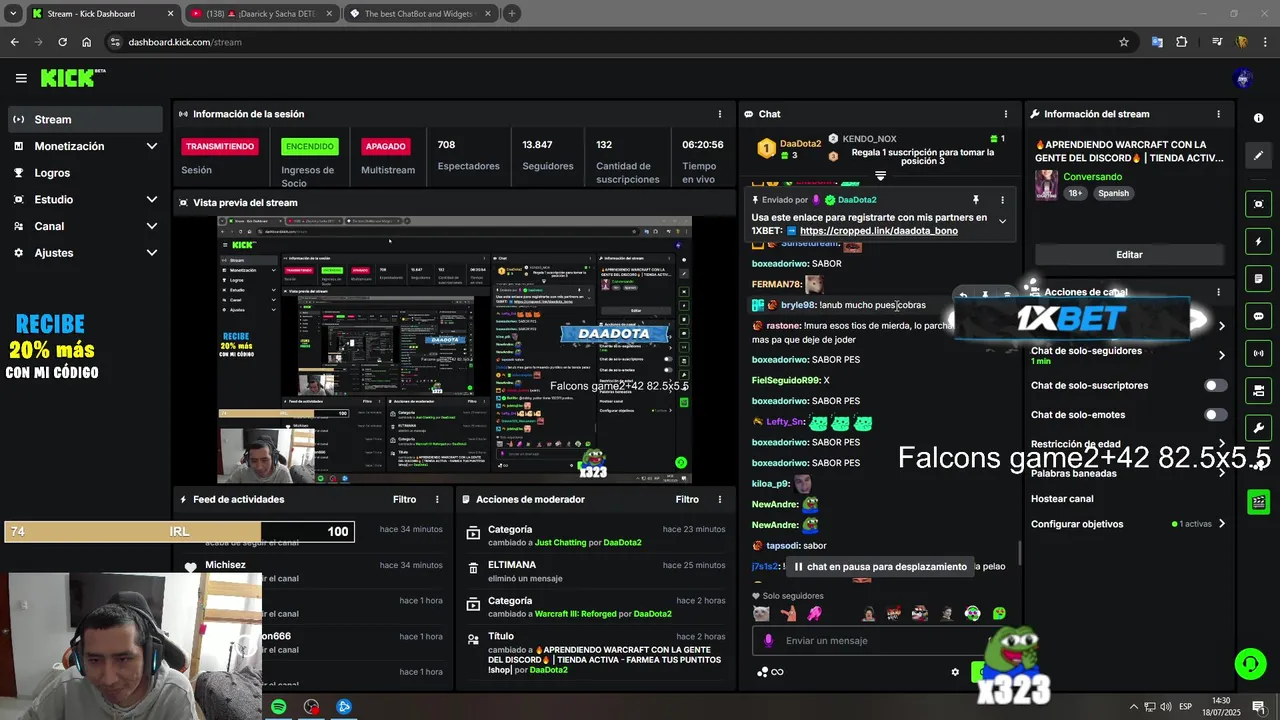Click the wrench icon in right sidebar
The height and width of the screenshot is (720, 1280).
pyautogui.click(x=1258, y=428)
